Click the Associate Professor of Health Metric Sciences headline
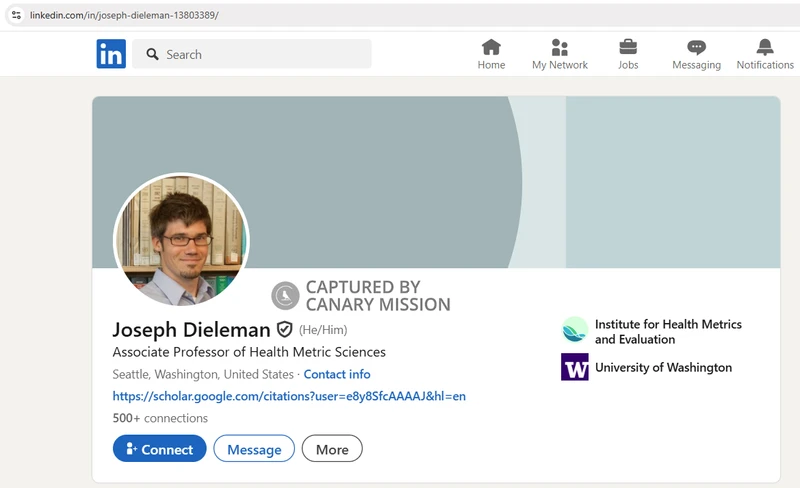 249,352
